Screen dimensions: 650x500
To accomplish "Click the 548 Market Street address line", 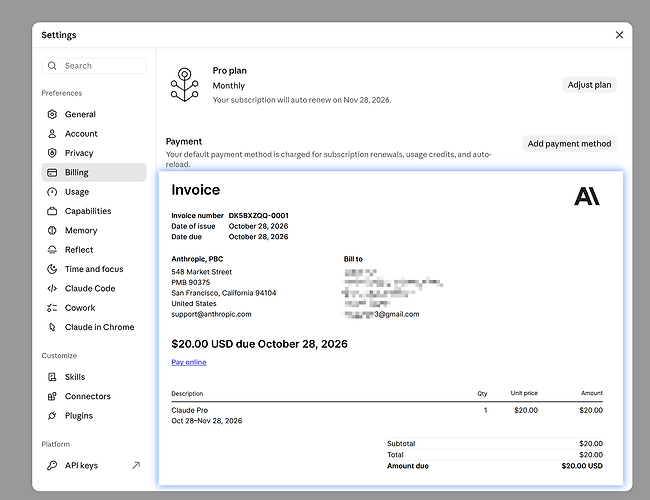I will (x=201, y=272).
